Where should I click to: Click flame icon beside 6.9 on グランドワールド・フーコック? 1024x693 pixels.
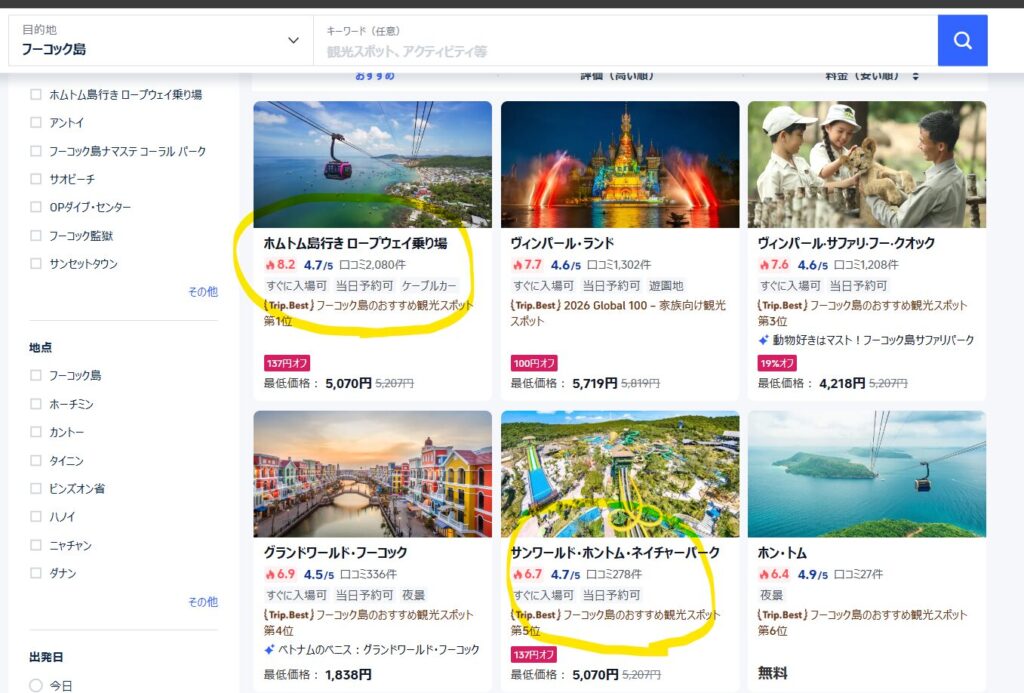pyautogui.click(x=270, y=574)
